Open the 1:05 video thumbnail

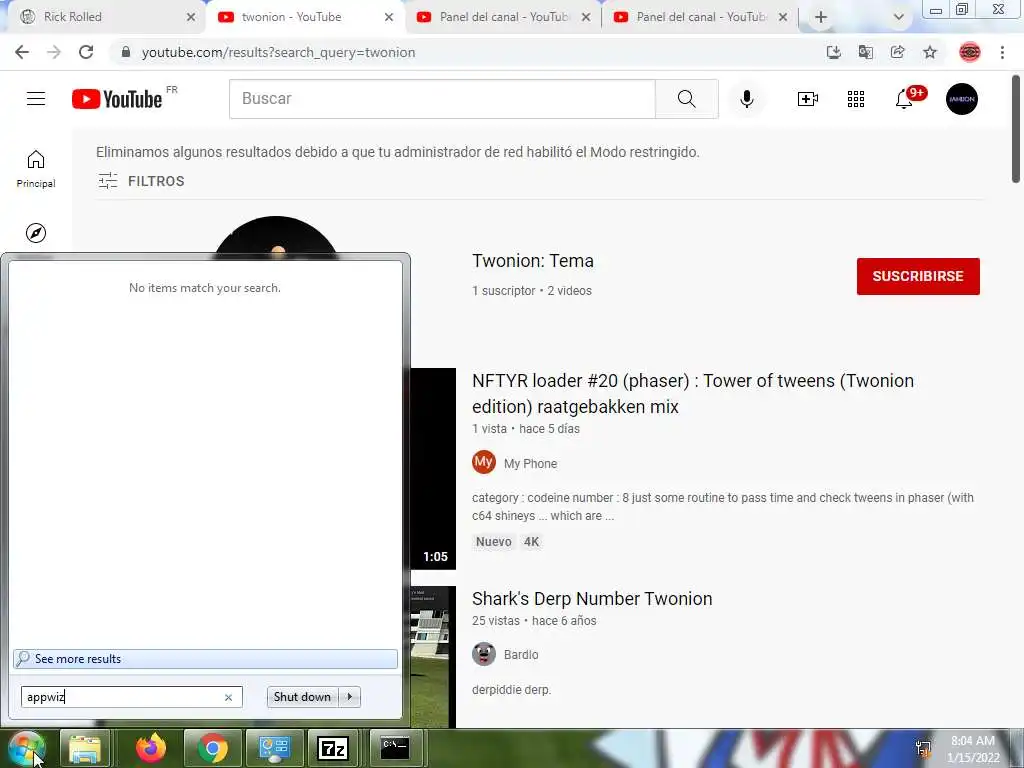click(x=433, y=469)
